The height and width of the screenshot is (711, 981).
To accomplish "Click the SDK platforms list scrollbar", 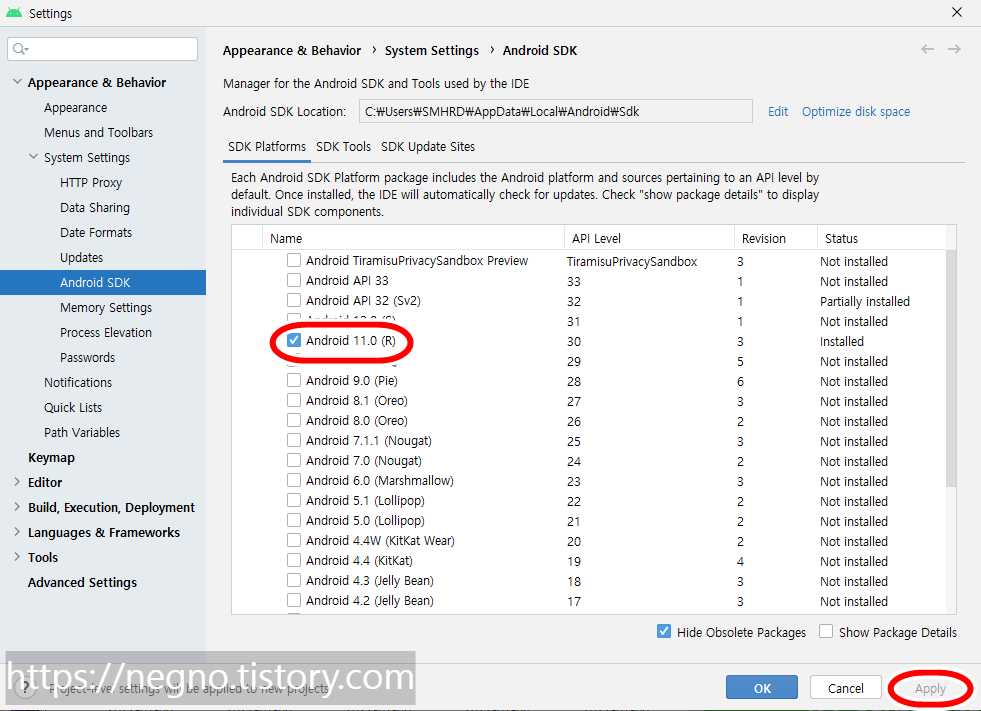I will pyautogui.click(x=951, y=368).
